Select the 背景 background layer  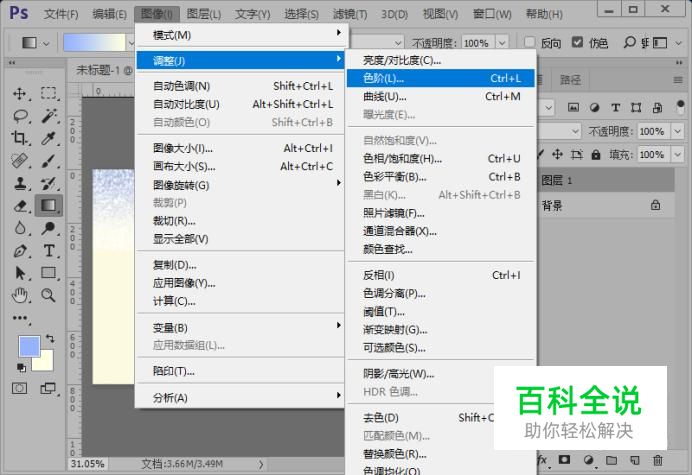(606, 205)
